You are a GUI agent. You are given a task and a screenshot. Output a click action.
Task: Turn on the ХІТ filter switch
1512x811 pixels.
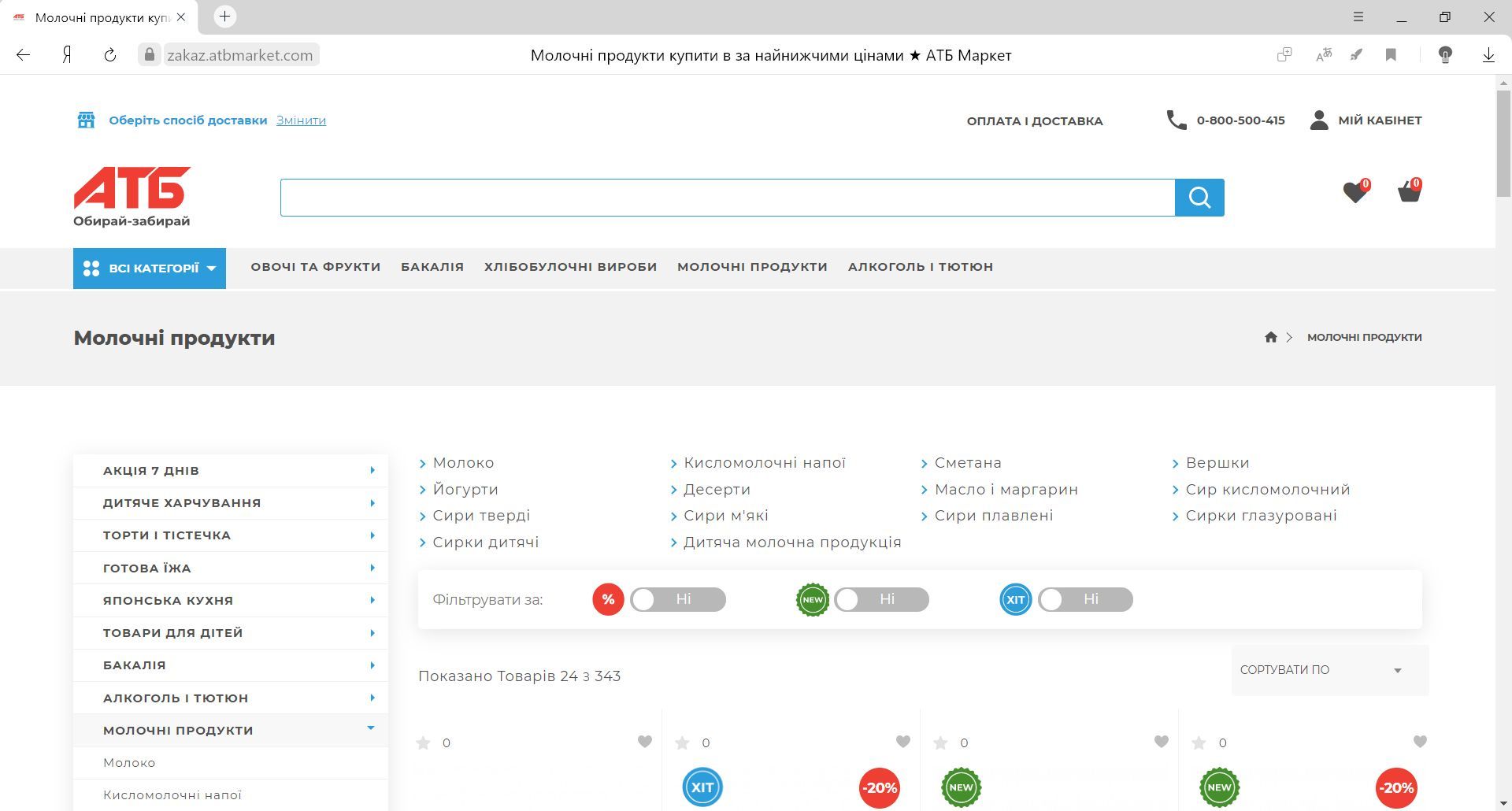[x=1084, y=599]
